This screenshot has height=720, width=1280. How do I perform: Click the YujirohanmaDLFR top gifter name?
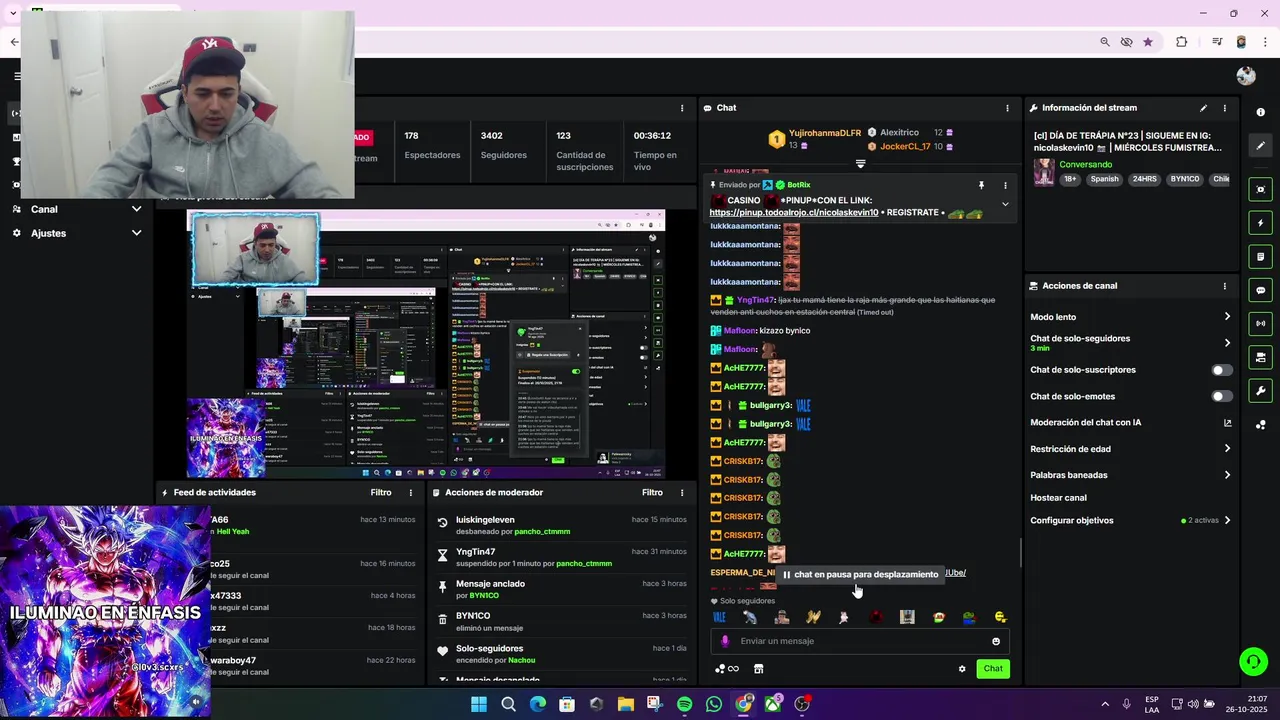(825, 133)
